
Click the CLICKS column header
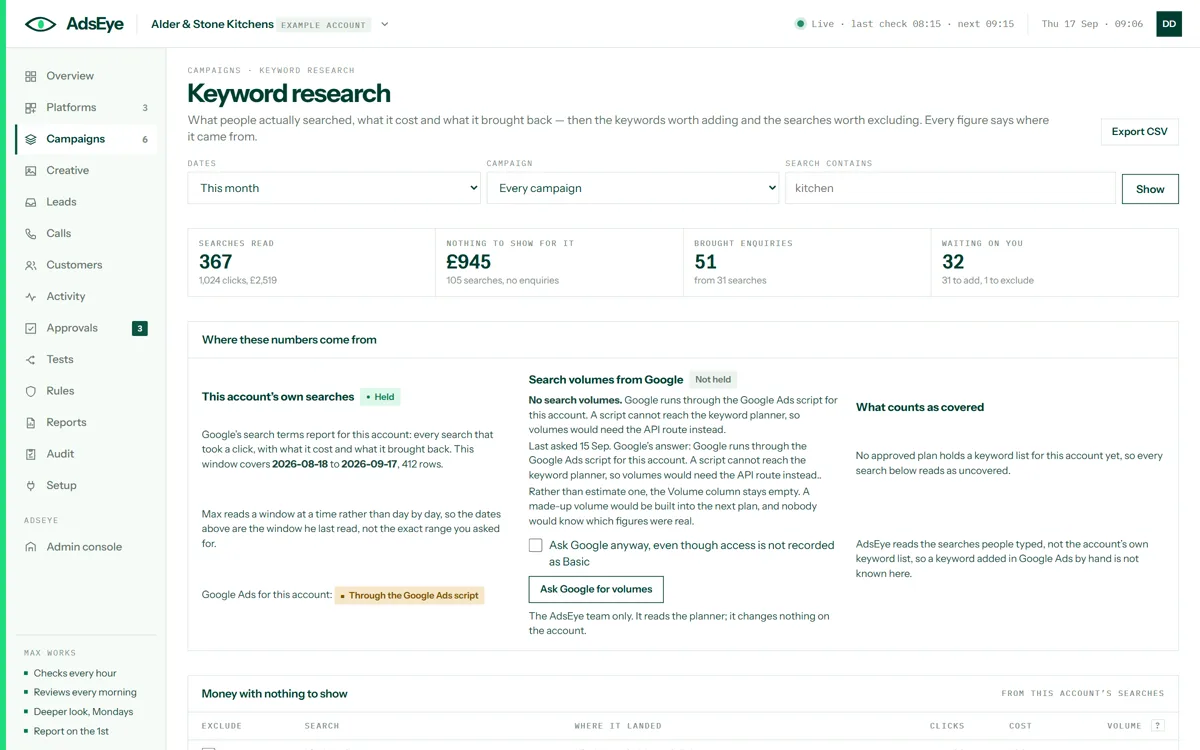pyautogui.click(x=947, y=726)
